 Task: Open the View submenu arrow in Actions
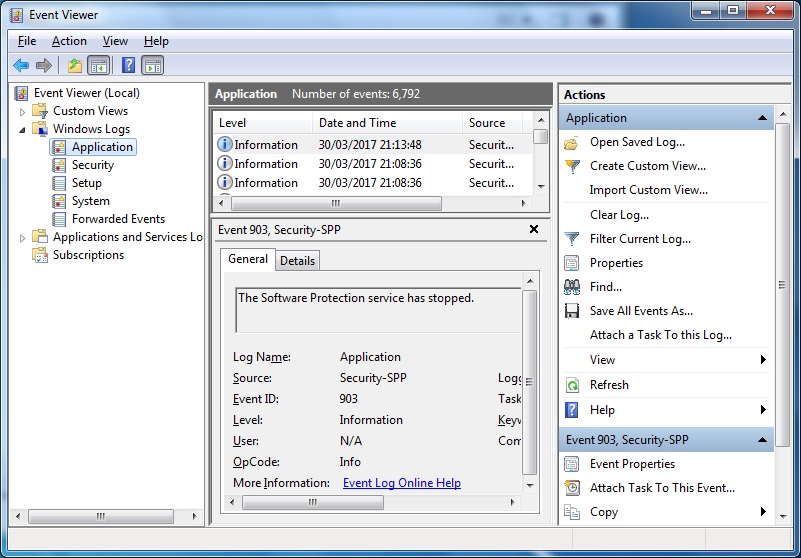(763, 360)
